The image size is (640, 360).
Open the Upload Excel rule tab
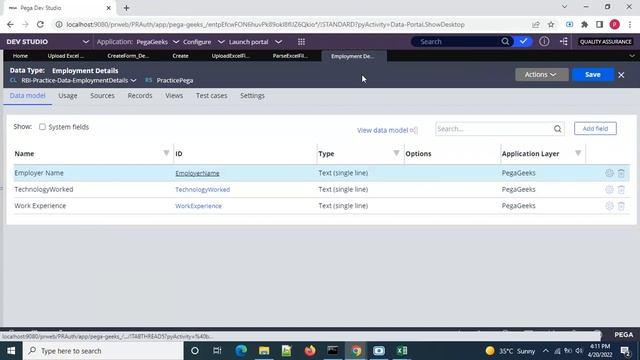click(x=66, y=56)
